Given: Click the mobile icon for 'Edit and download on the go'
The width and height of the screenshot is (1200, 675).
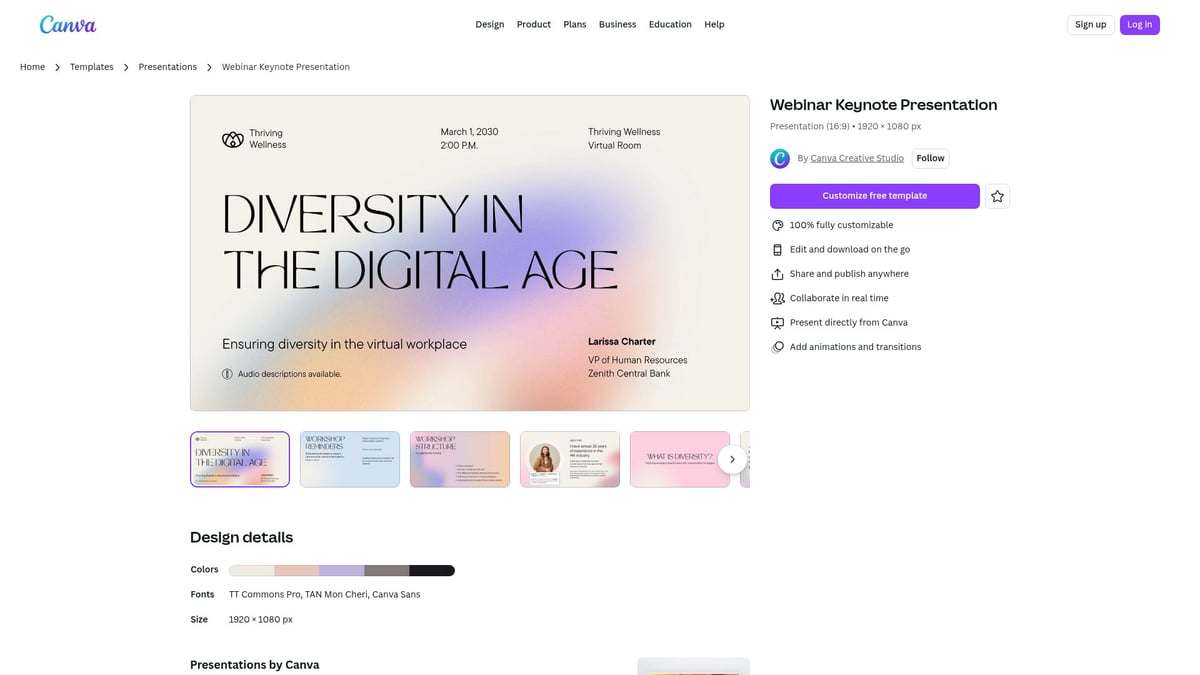Looking at the screenshot, I should click(777, 249).
